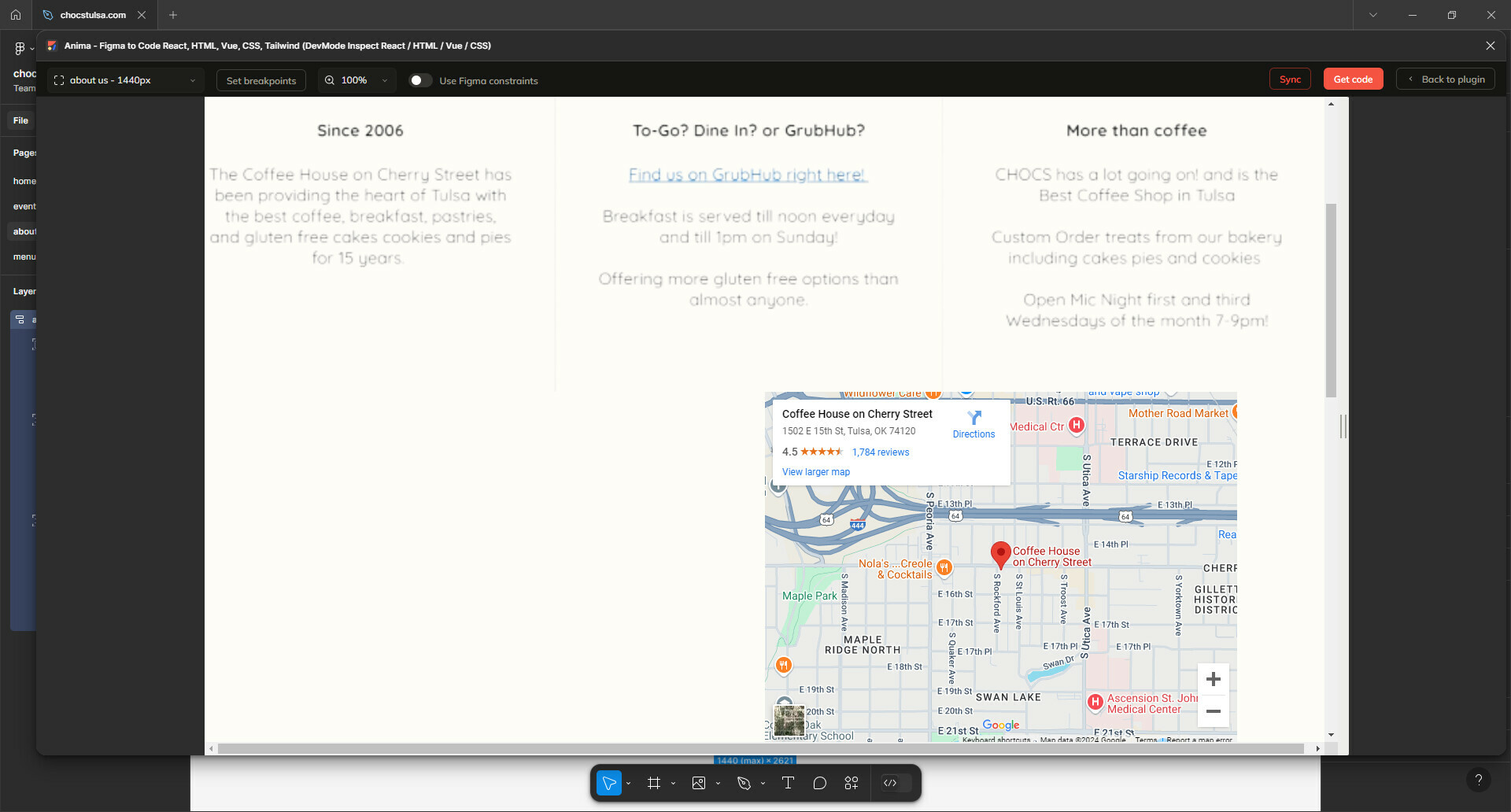
Task: Click the frame size label '1440 (max) × 2621'
Action: (755, 760)
